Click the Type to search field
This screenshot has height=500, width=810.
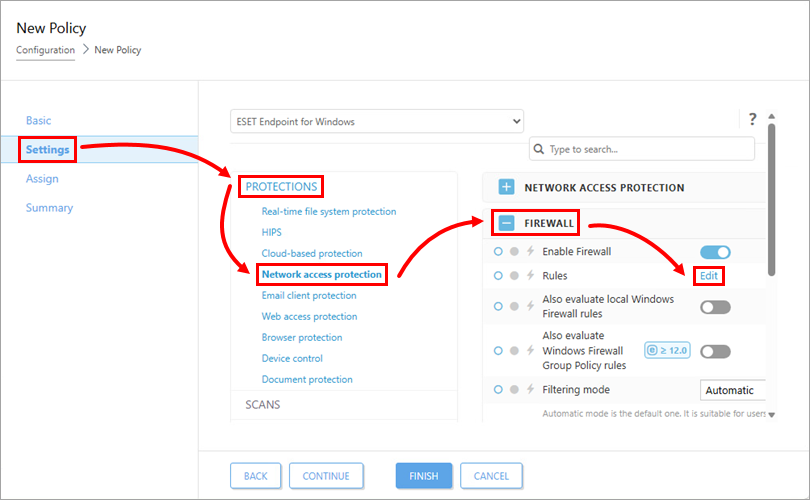click(x=642, y=149)
